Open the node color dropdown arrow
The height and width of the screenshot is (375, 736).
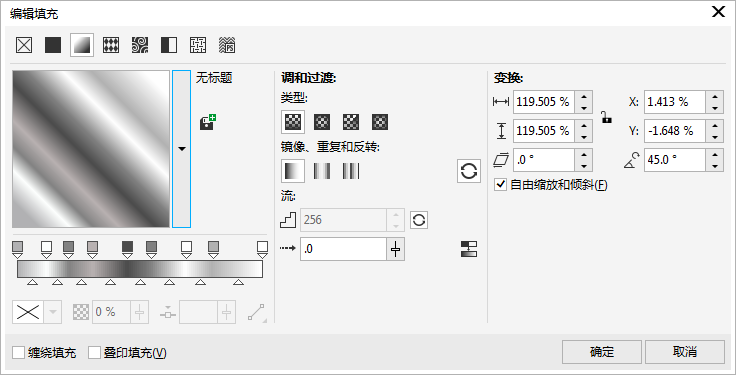(x=53, y=313)
